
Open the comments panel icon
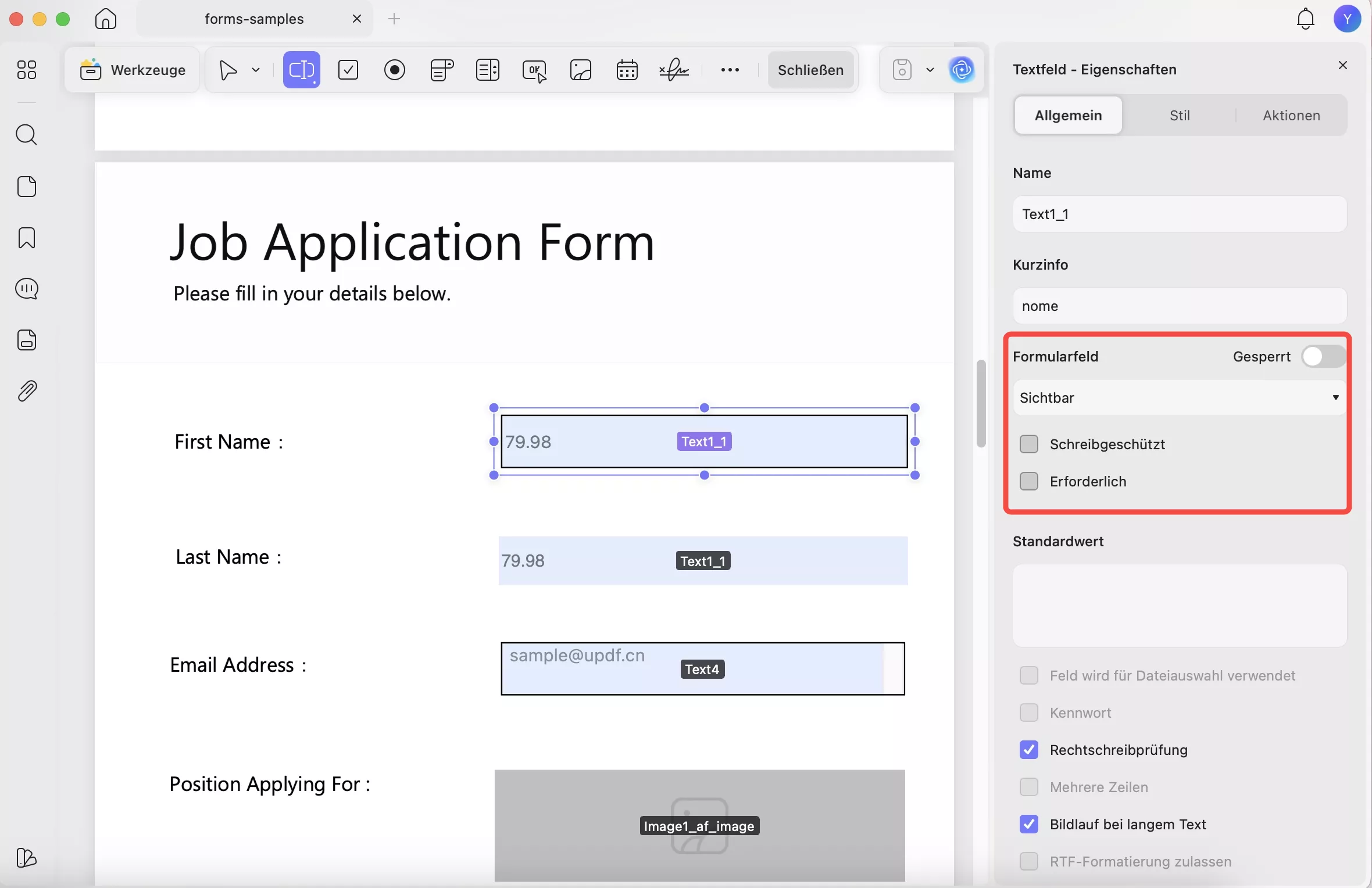pyautogui.click(x=27, y=289)
